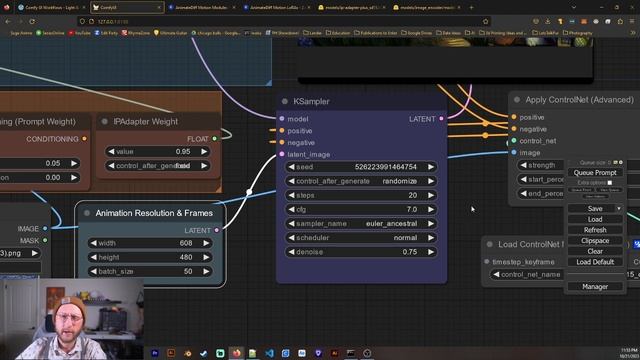Decrease KSampler steps with left arrow

click(291, 195)
